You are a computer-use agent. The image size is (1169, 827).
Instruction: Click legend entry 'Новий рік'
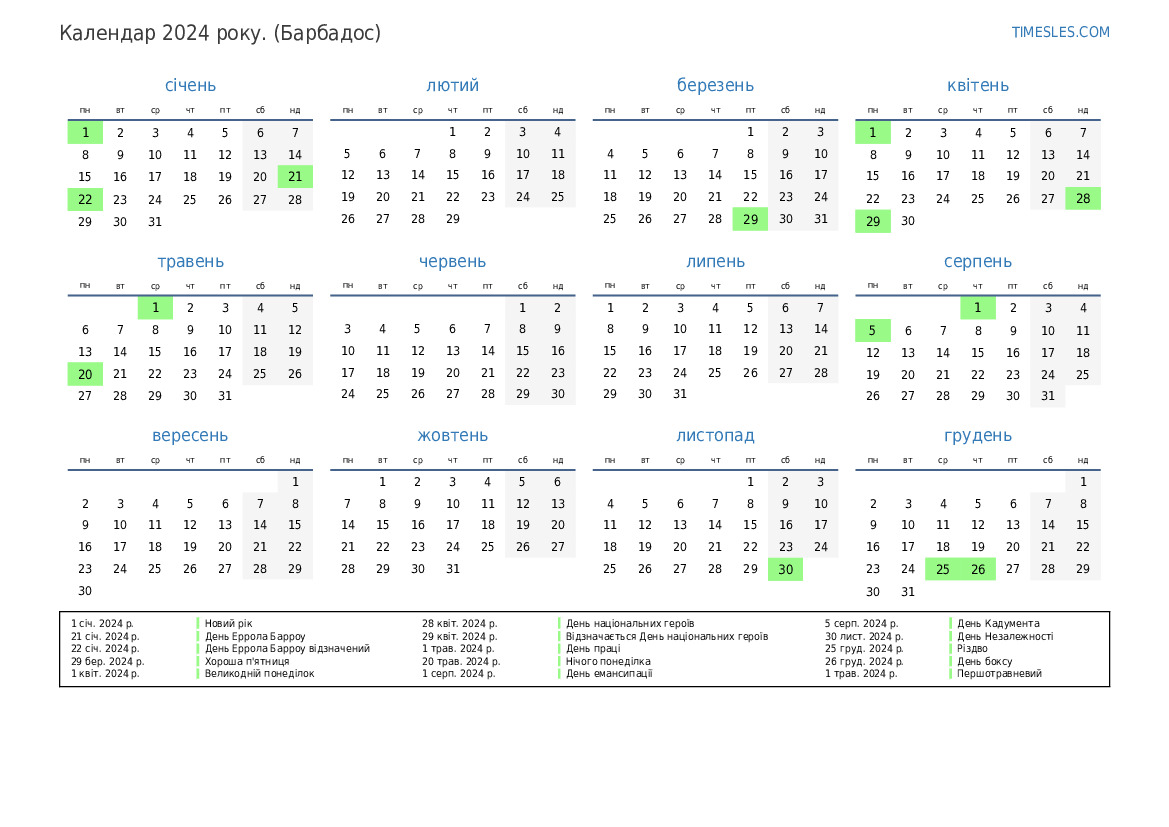[229, 623]
